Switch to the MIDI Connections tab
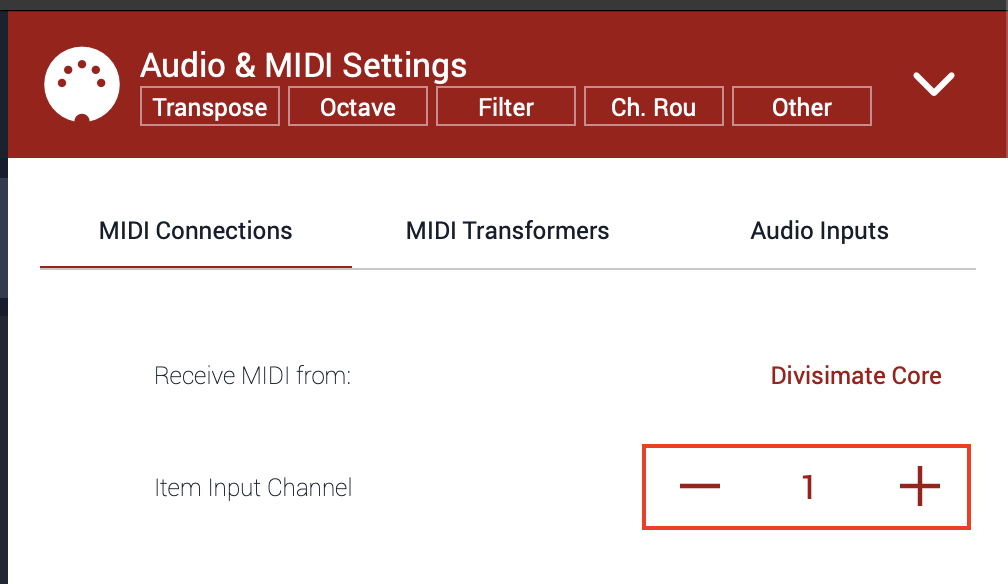 click(x=196, y=231)
